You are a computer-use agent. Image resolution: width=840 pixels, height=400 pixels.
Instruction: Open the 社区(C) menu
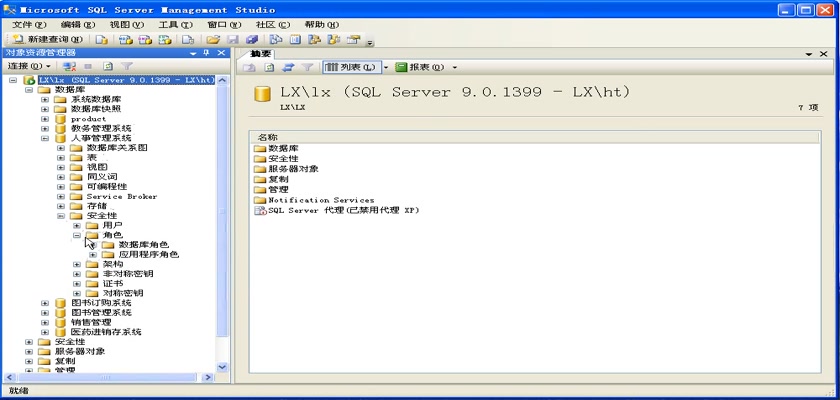273,25
